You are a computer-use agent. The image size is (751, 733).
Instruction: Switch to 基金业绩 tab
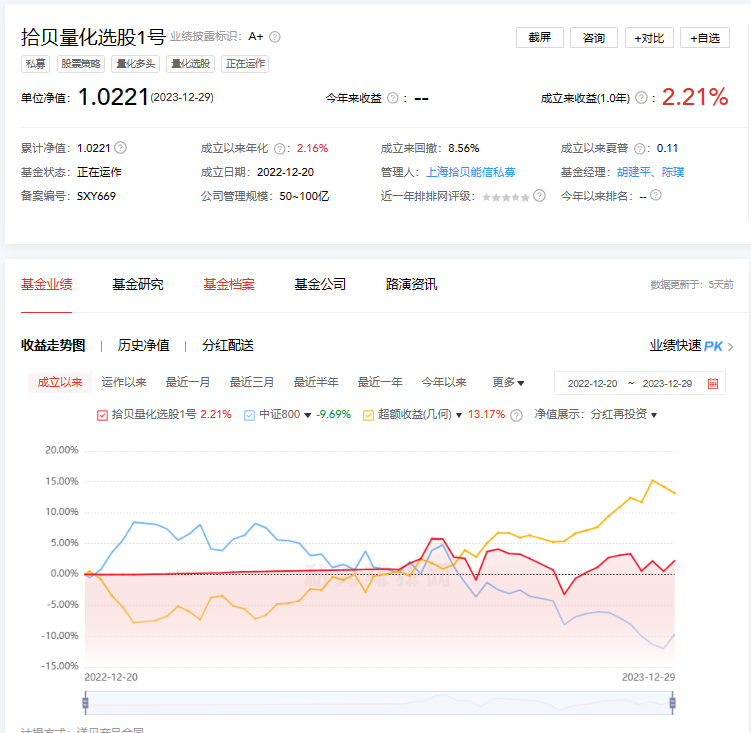point(46,284)
